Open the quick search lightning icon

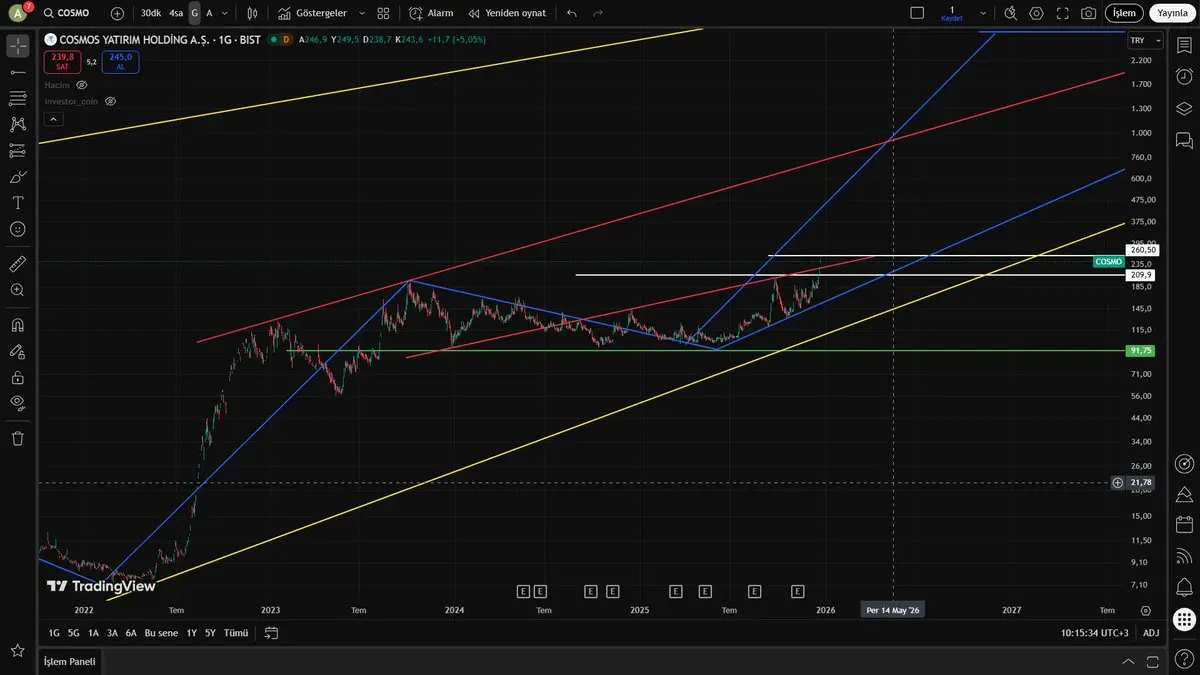1010,13
